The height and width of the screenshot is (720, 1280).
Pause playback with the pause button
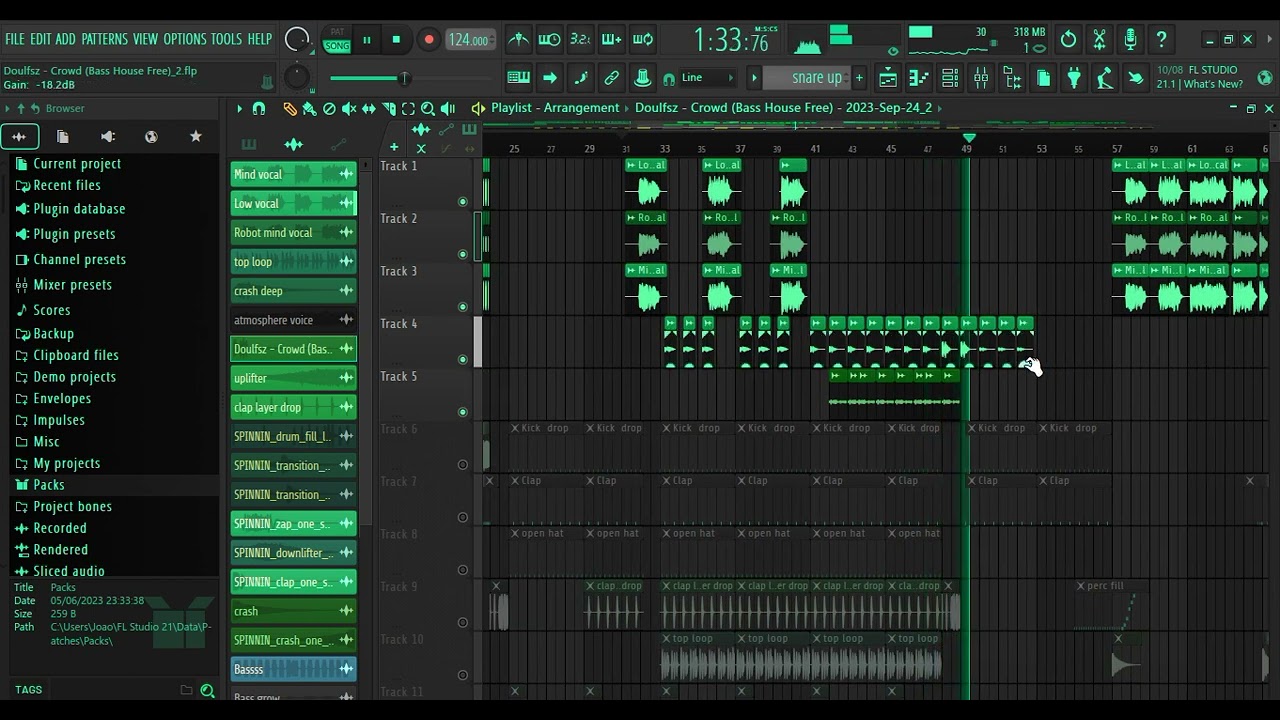point(367,40)
